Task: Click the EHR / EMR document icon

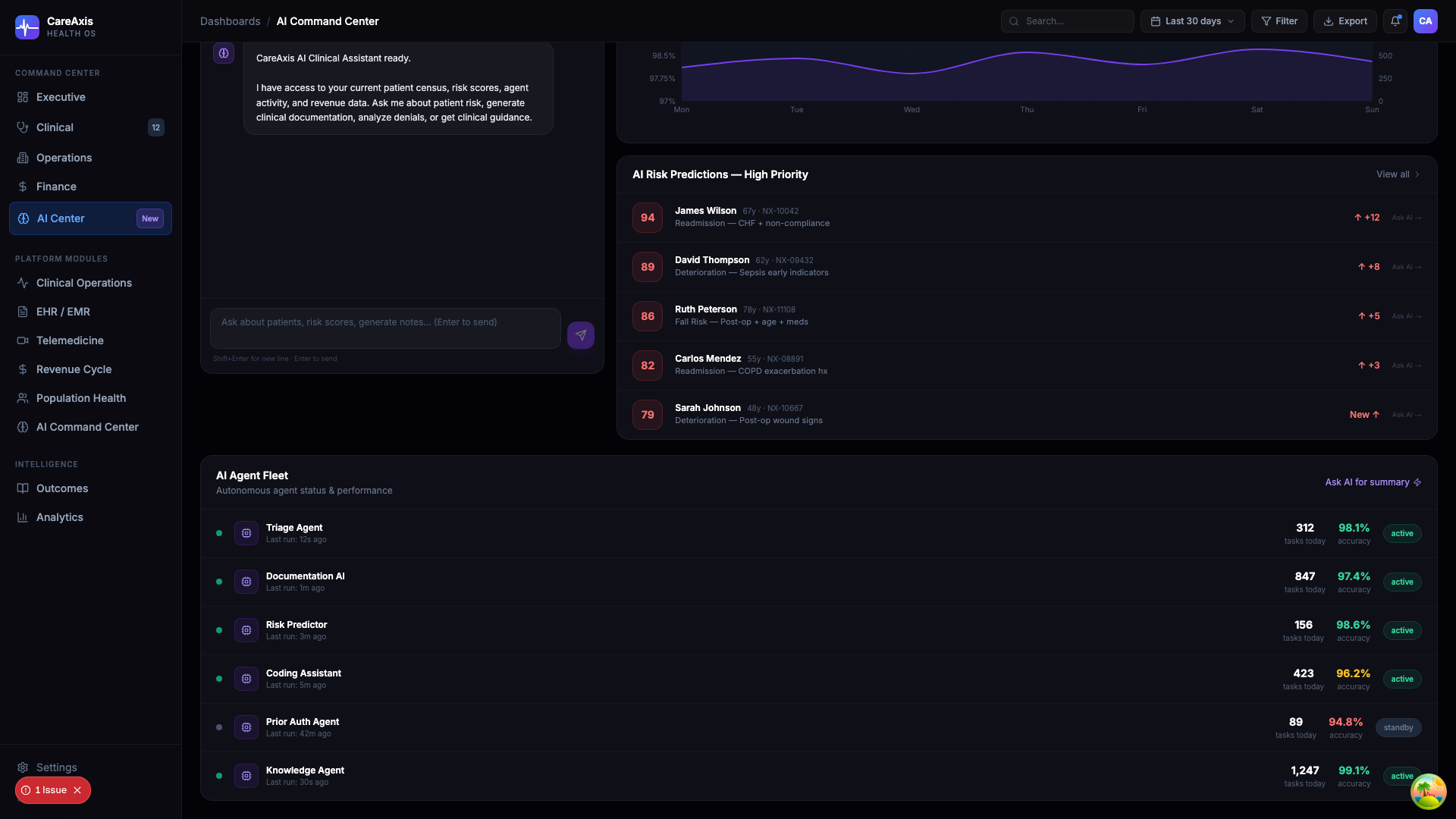Action: click(23, 312)
